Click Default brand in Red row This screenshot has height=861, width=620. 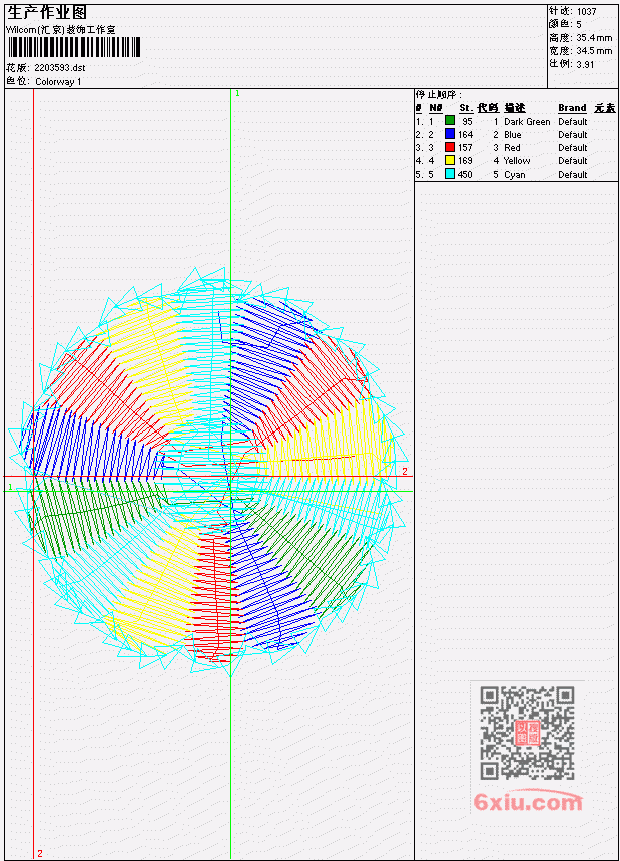pyautogui.click(x=573, y=148)
